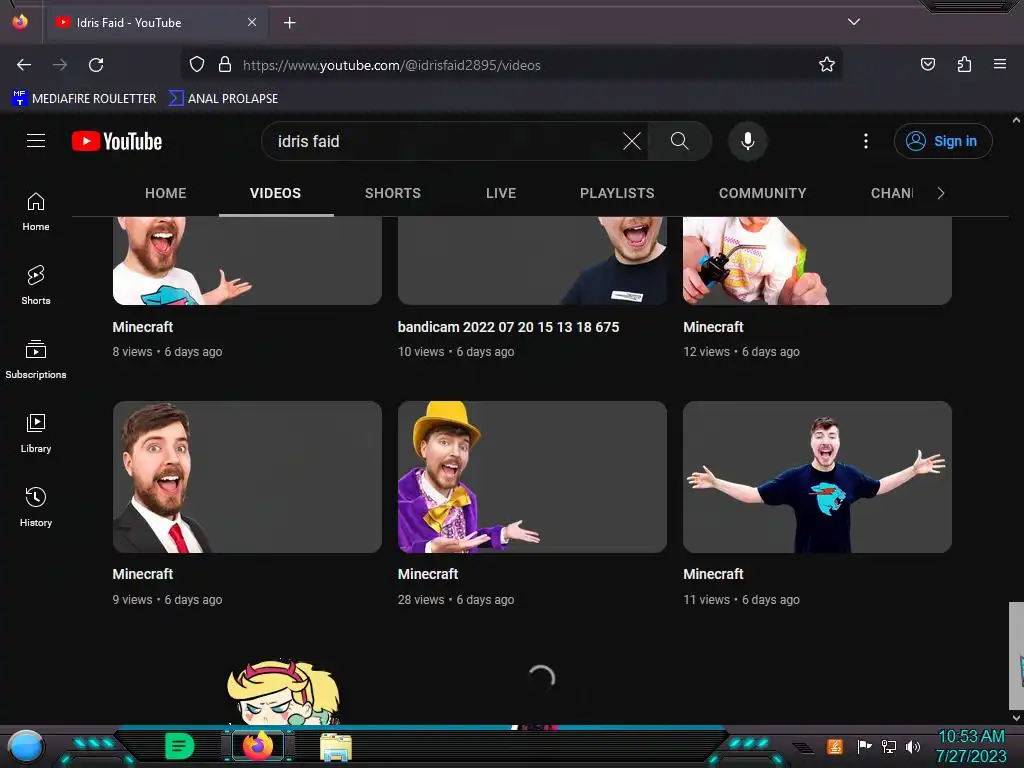Switch to the SHORTS channel tab
1024x768 pixels.
(392, 193)
